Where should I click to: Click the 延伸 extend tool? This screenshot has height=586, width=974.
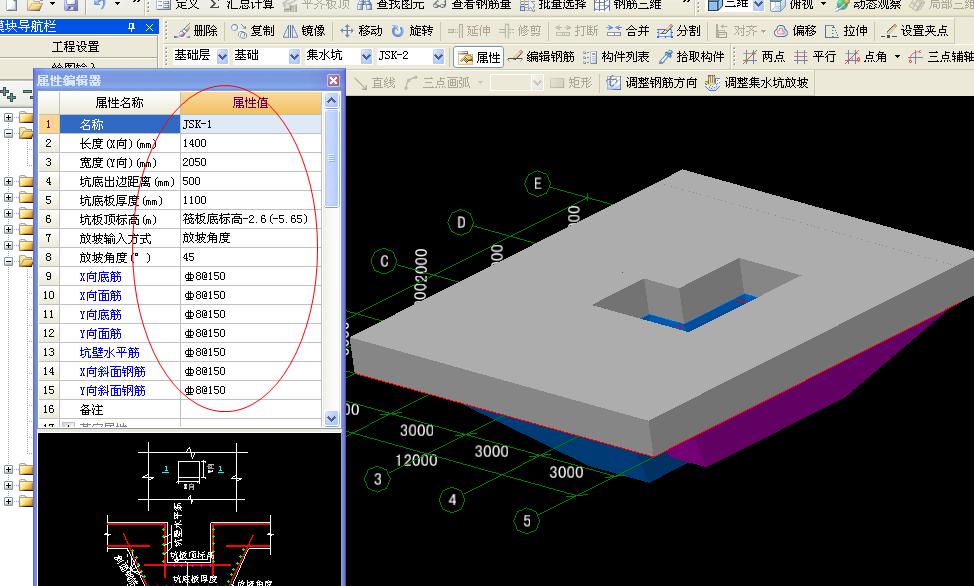pos(469,30)
